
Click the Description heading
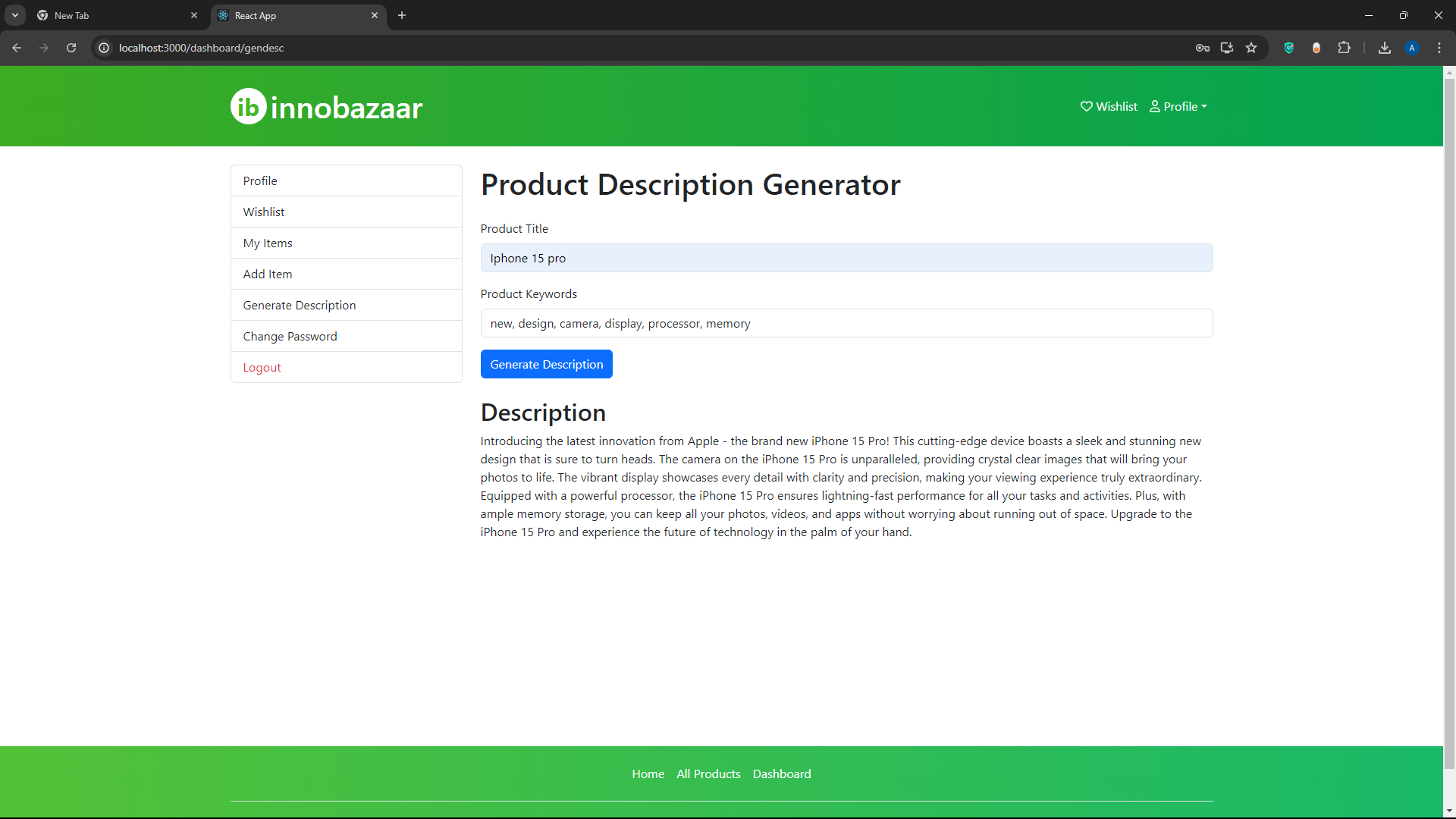(x=543, y=412)
